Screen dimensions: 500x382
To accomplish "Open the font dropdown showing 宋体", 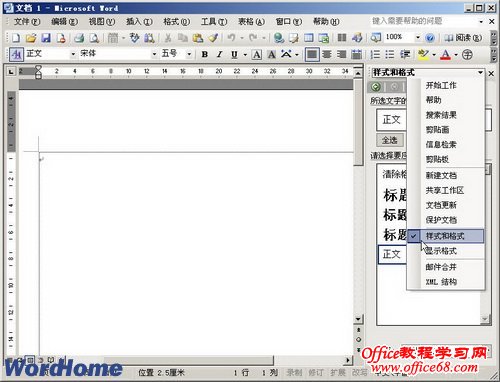I will [154, 54].
